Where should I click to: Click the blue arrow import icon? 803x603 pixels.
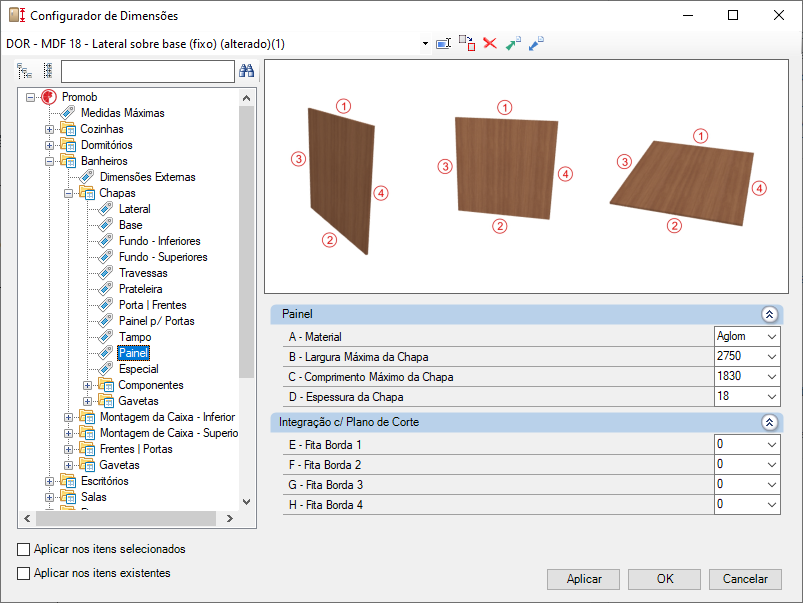point(536,44)
